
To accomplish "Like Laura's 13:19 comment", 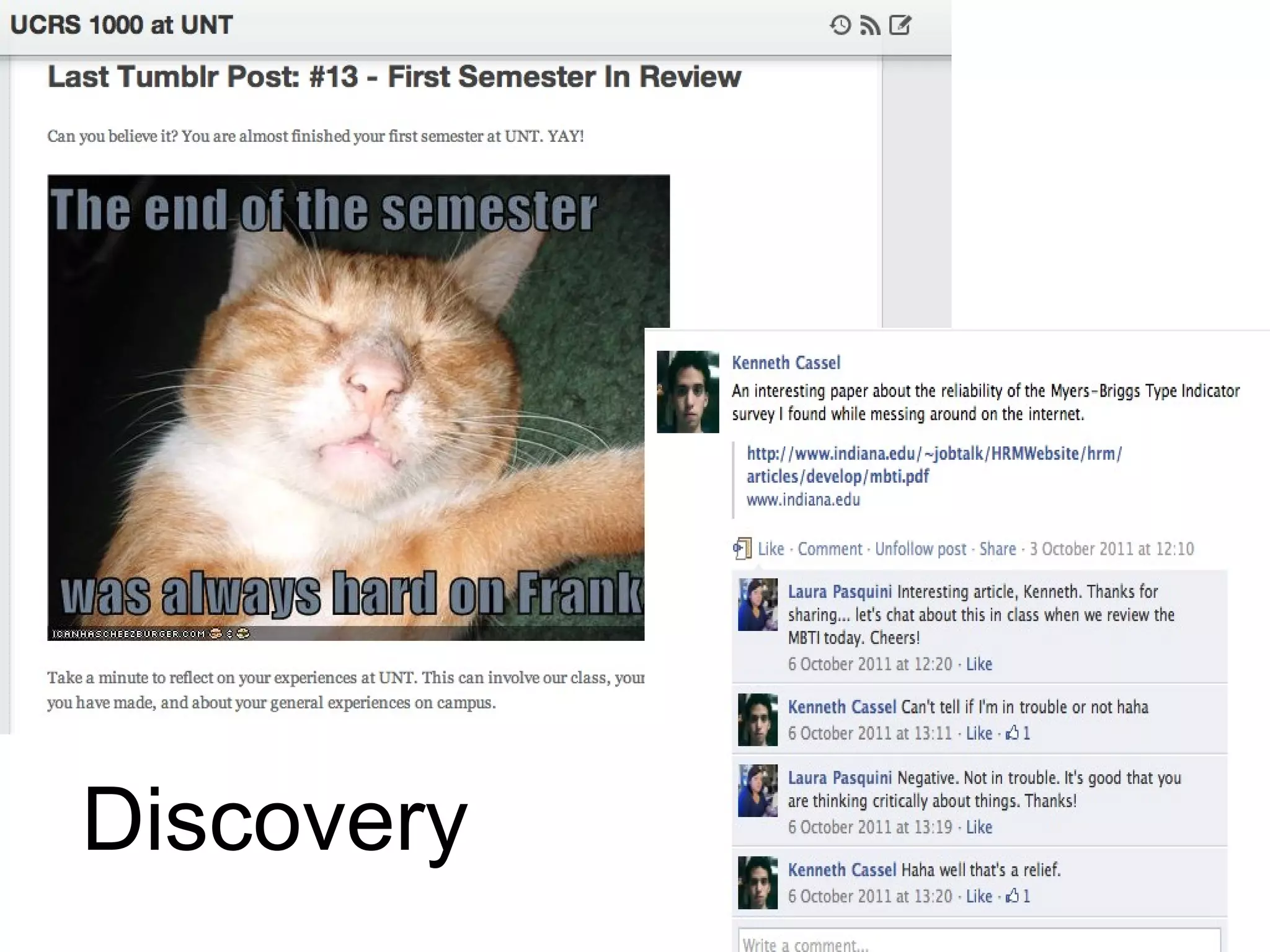I will coord(979,827).
